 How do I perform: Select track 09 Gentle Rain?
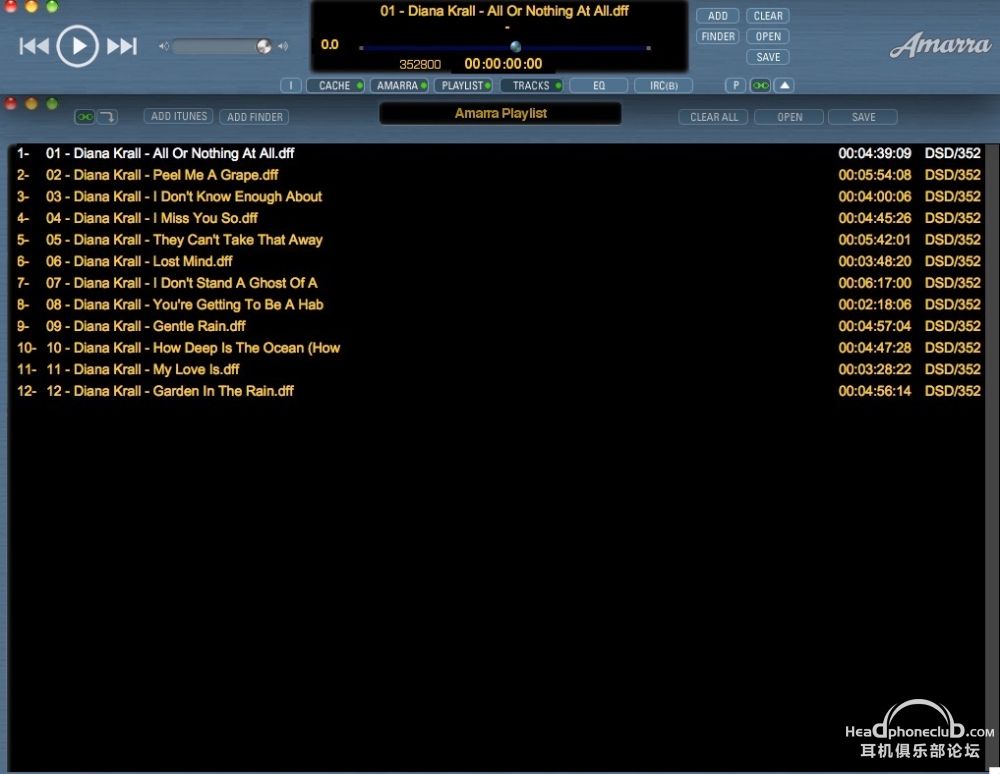[497, 326]
